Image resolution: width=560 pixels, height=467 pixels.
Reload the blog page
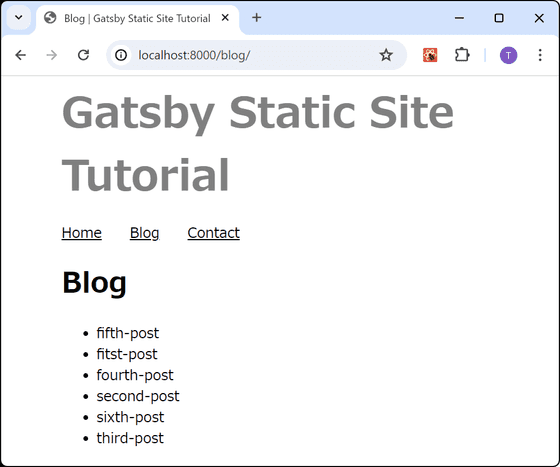(x=83, y=55)
